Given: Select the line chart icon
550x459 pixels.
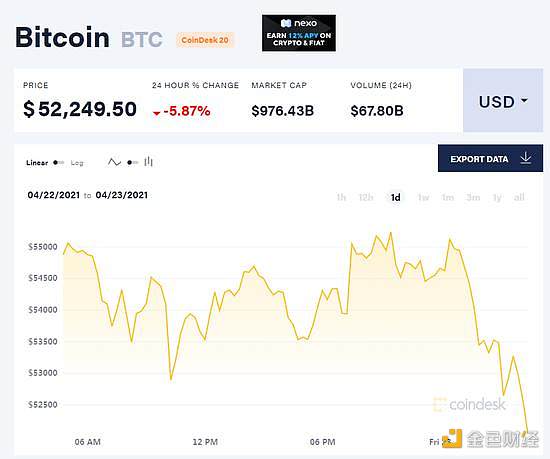Looking at the screenshot, I should click(114, 162).
